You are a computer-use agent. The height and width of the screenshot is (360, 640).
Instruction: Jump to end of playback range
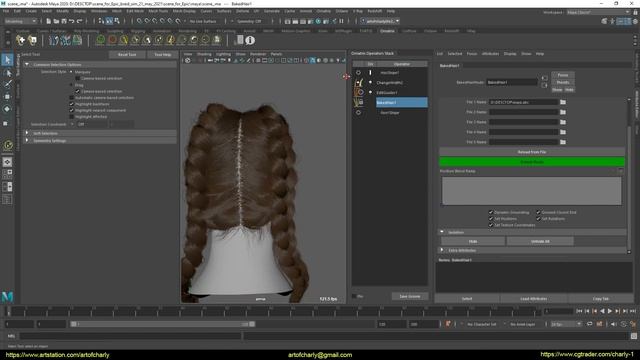[x=633, y=311]
